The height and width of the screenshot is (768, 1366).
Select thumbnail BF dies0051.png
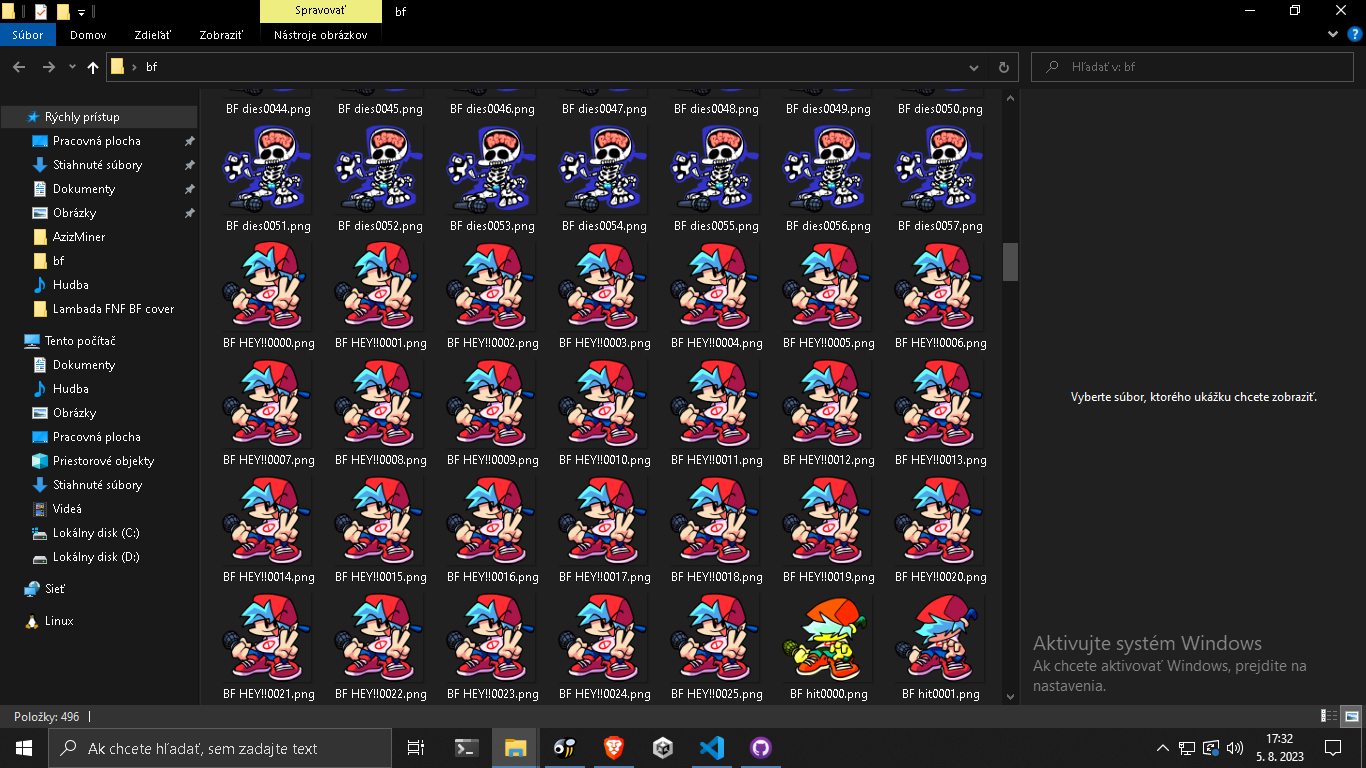point(268,170)
